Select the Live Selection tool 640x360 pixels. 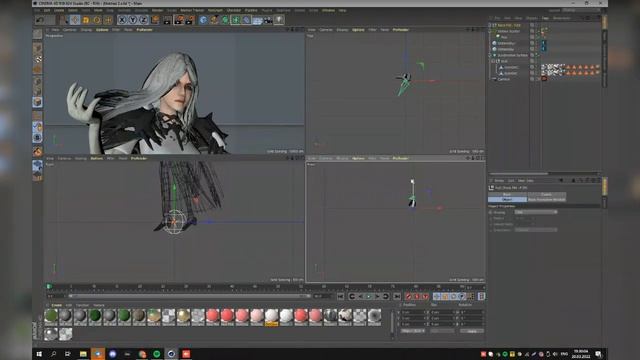[64, 20]
